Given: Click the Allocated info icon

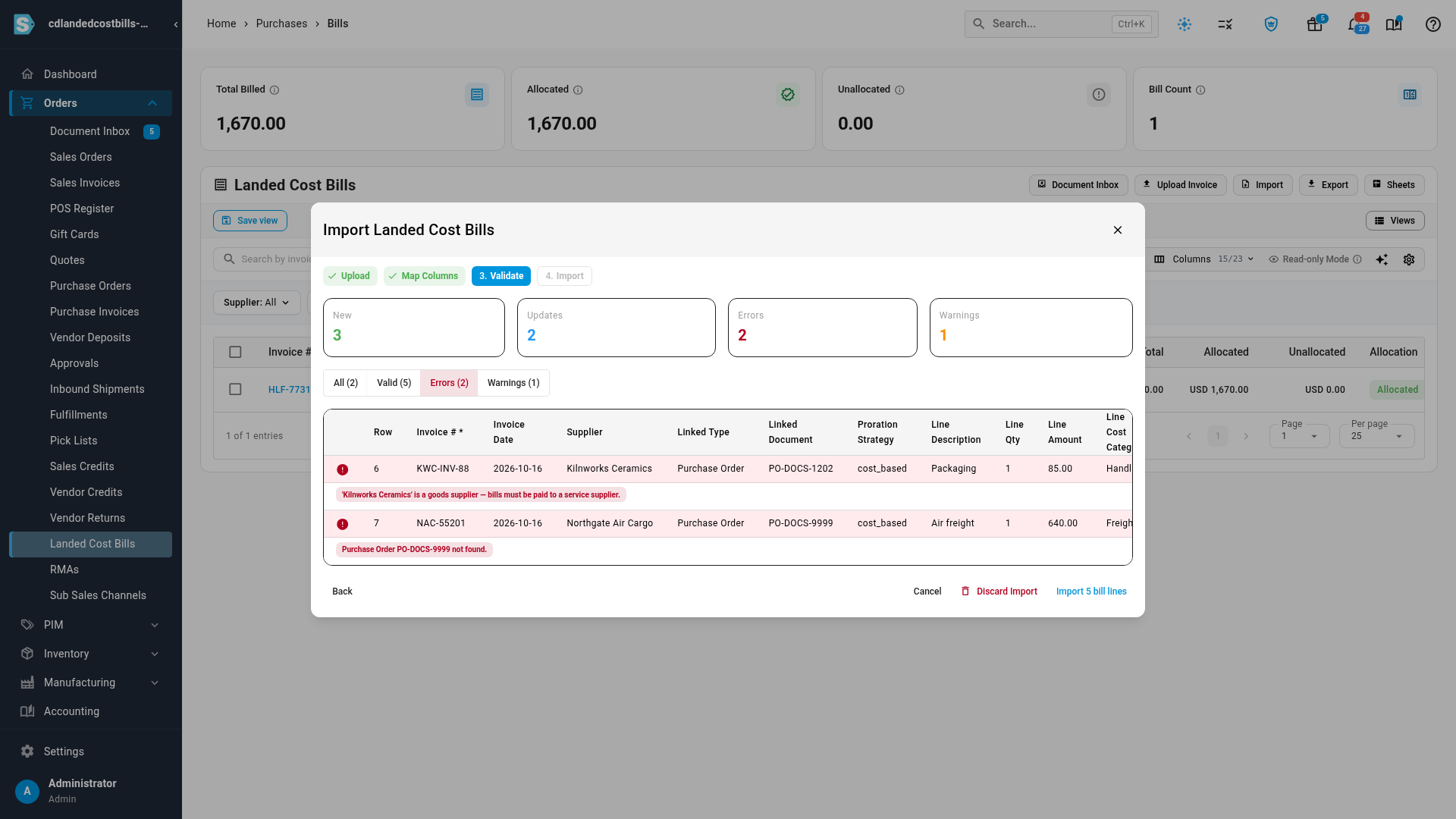Looking at the screenshot, I should click(578, 90).
